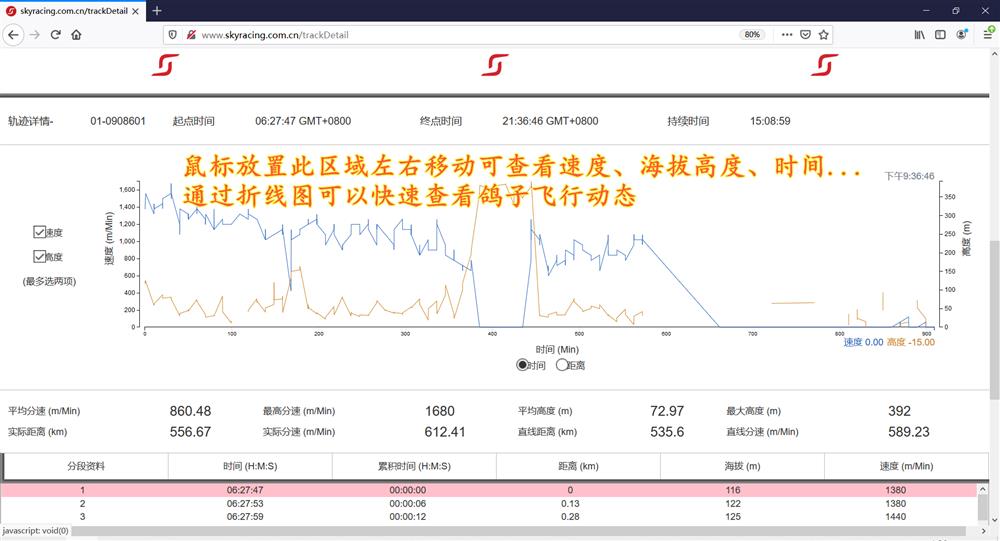Click the page vertical scrollbar thumb

click(x=994, y=310)
